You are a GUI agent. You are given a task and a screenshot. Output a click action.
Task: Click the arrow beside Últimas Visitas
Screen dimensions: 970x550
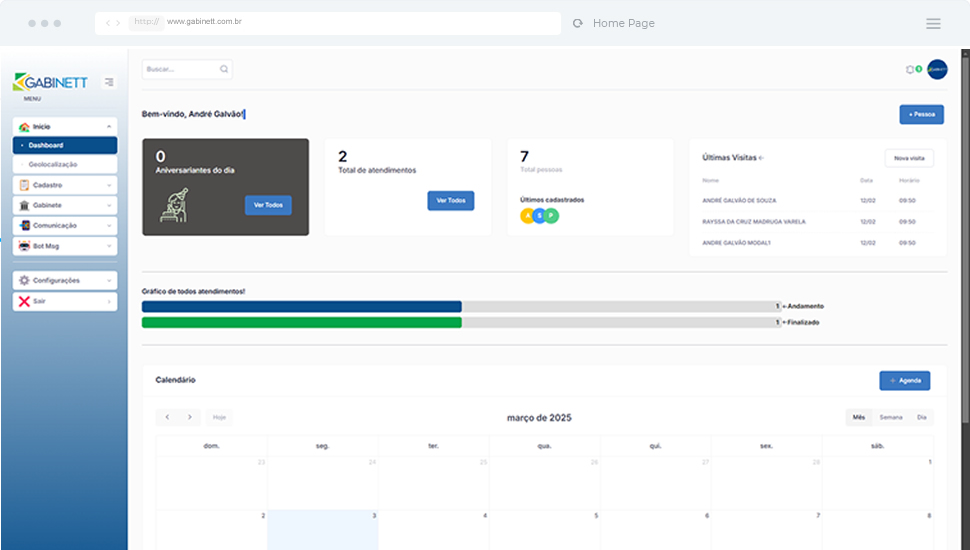point(761,158)
